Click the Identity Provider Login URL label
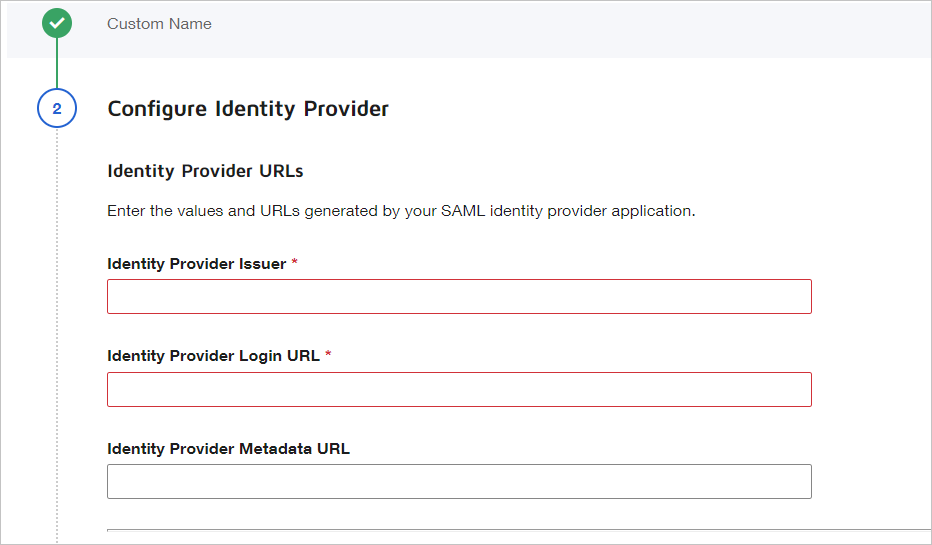 (213, 356)
